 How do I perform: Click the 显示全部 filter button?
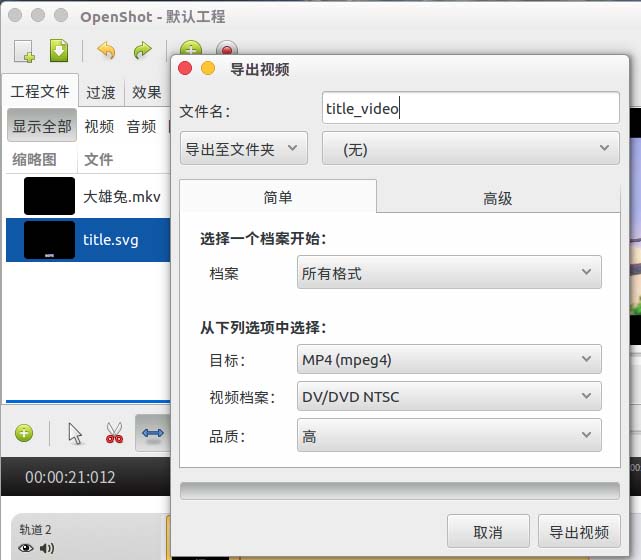pos(42,125)
